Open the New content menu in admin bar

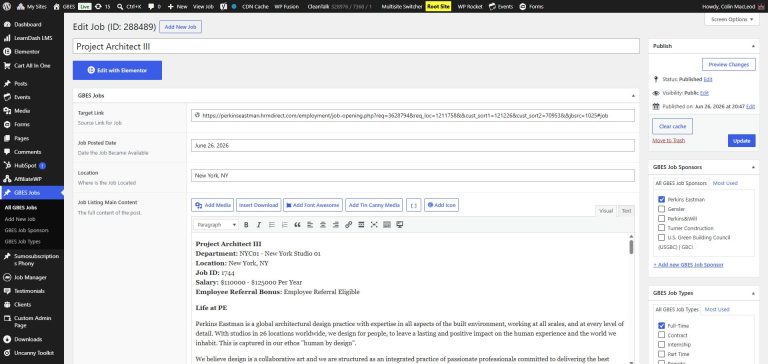click(x=177, y=7)
